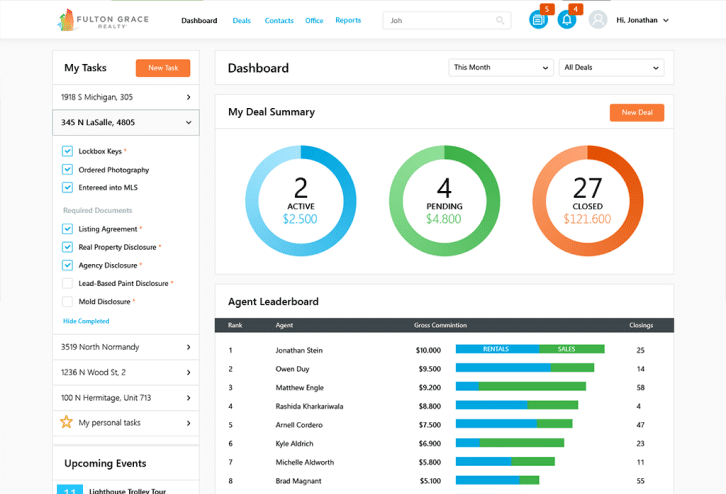Click the New Task button
The height and width of the screenshot is (494, 726).
click(163, 68)
